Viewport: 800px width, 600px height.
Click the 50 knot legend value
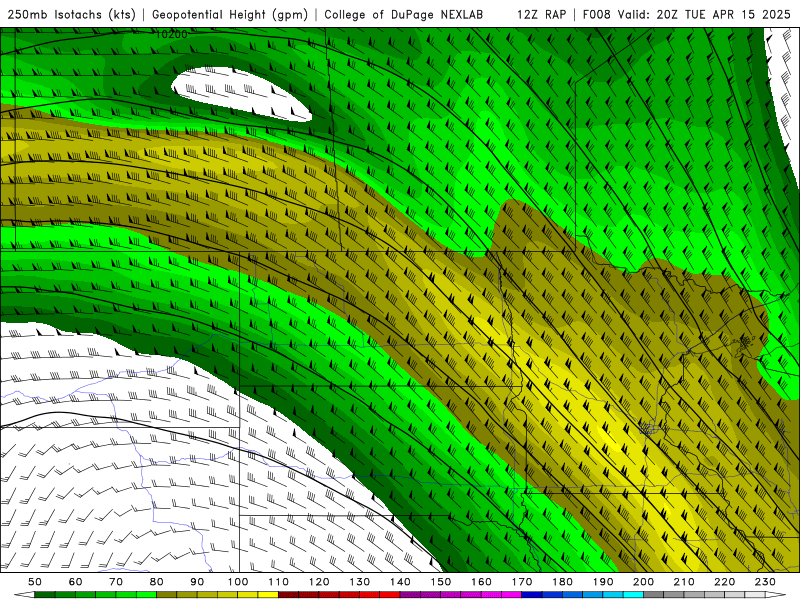[35, 582]
